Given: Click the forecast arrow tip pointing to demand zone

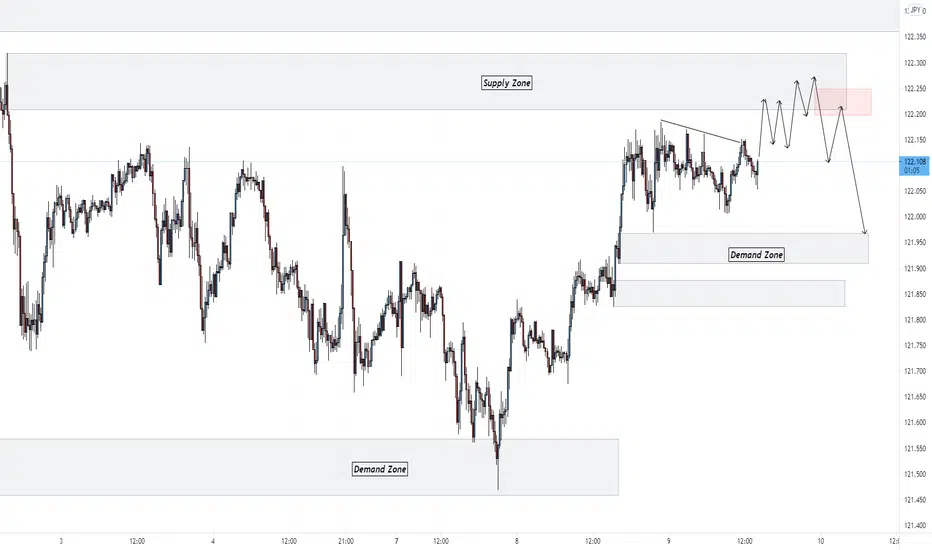Looking at the screenshot, I should [x=865, y=232].
